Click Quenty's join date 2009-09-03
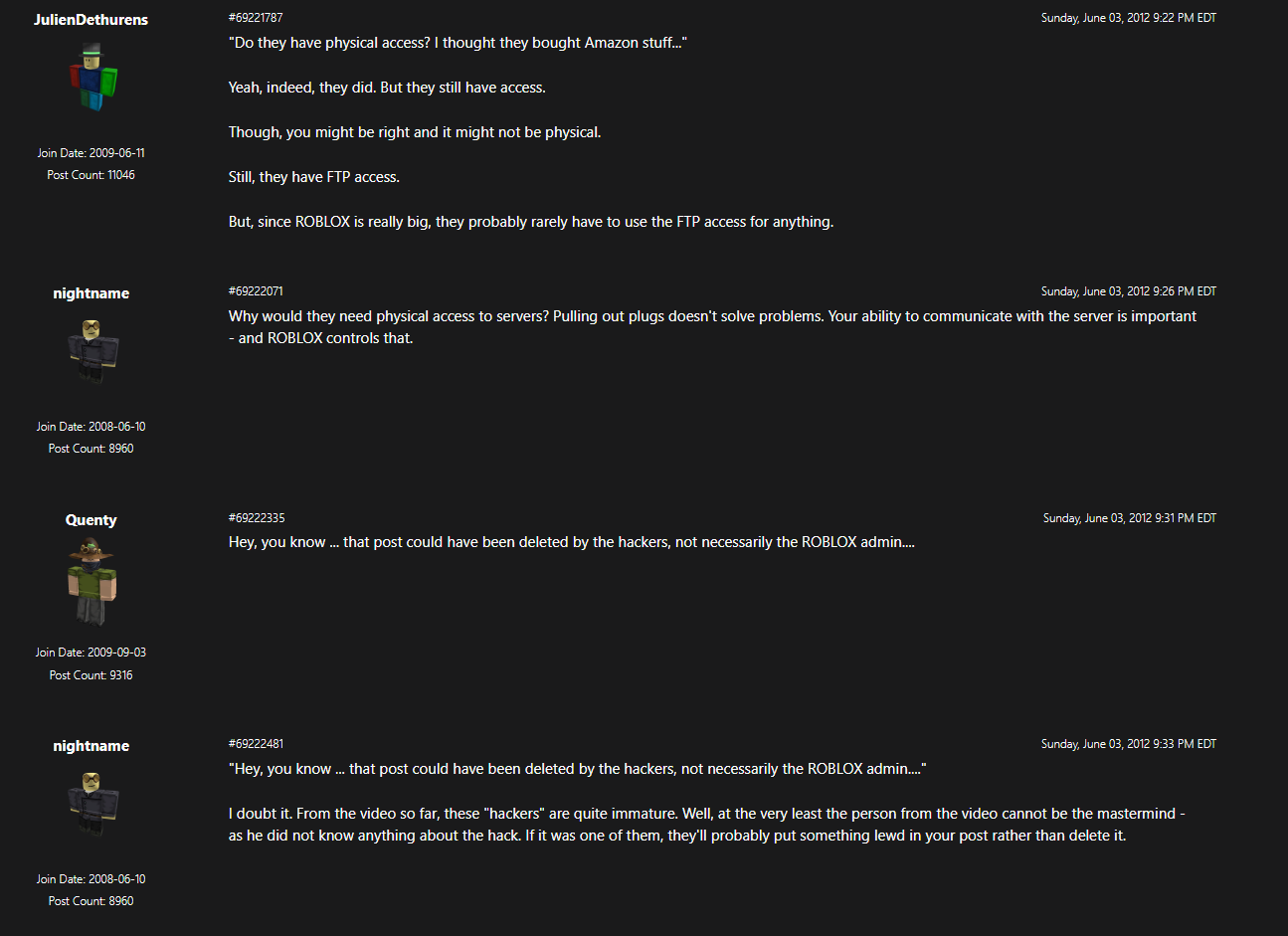The width and height of the screenshot is (1288, 936). [91, 653]
